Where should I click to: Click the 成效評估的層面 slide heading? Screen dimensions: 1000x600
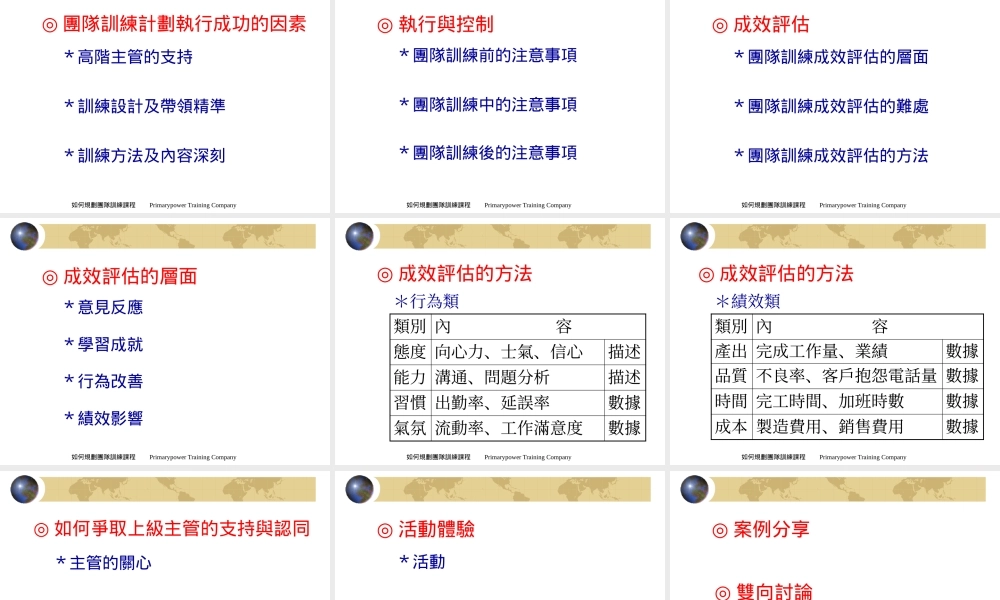119,276
